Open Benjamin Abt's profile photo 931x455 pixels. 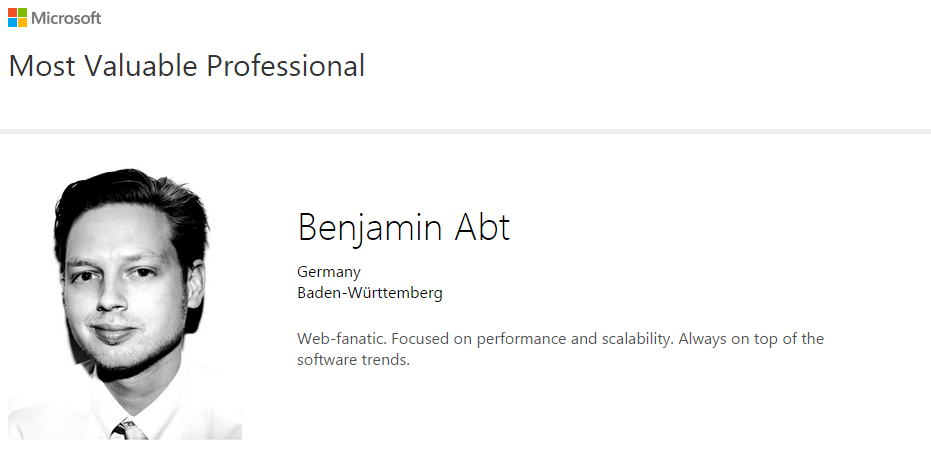(x=125, y=300)
